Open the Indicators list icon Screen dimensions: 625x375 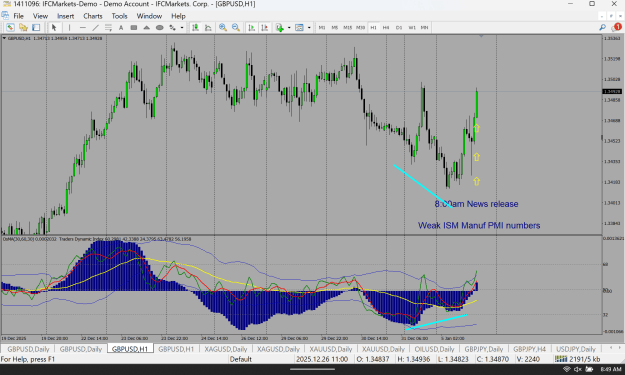(279, 27)
